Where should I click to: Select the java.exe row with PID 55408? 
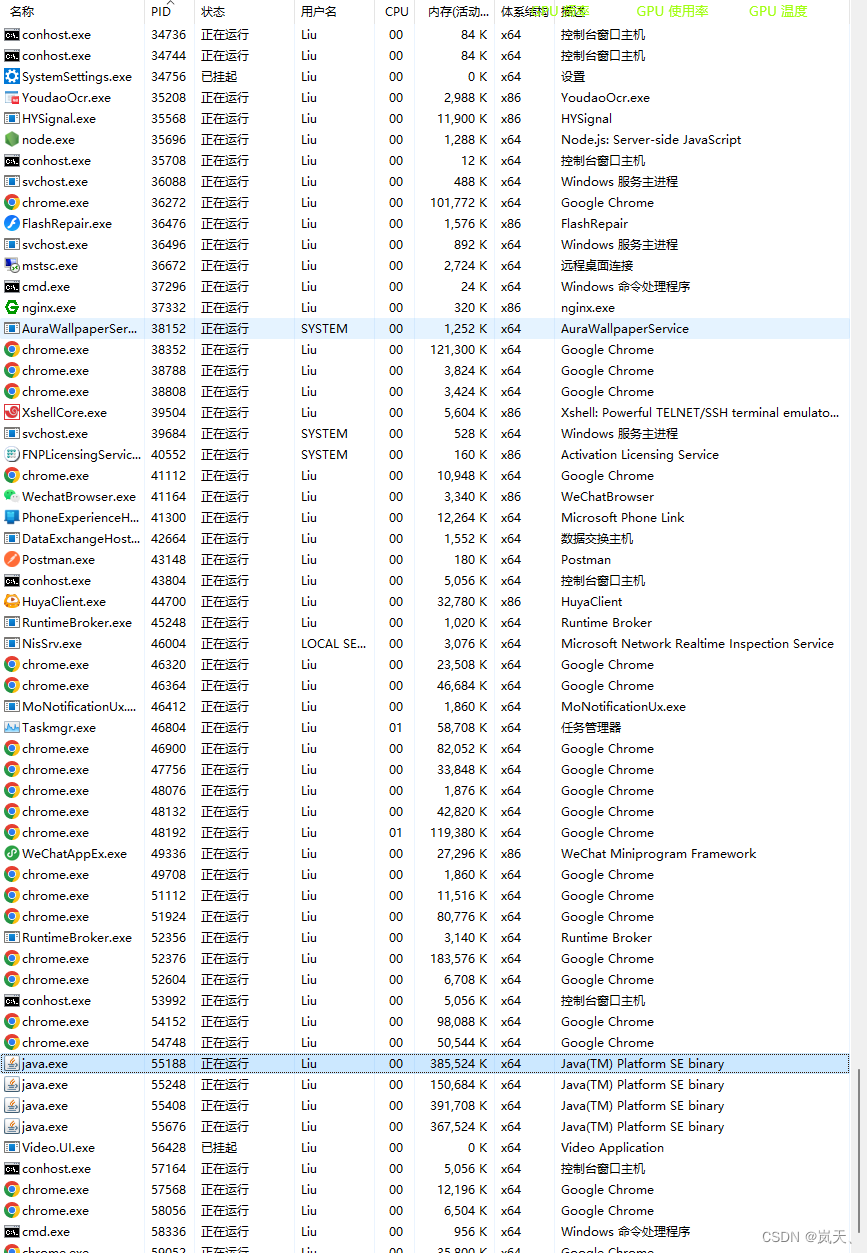(425, 1106)
